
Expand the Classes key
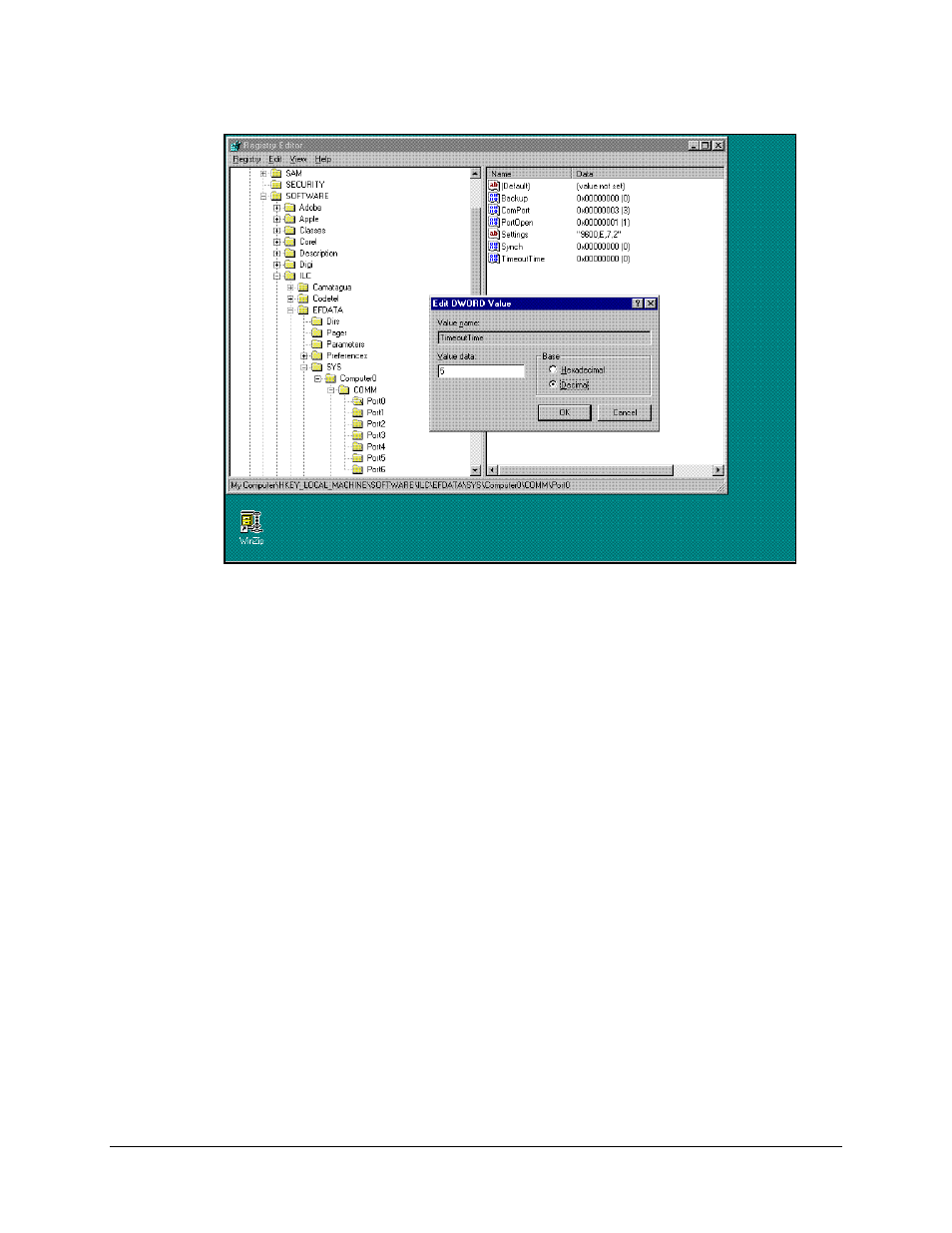tap(277, 231)
